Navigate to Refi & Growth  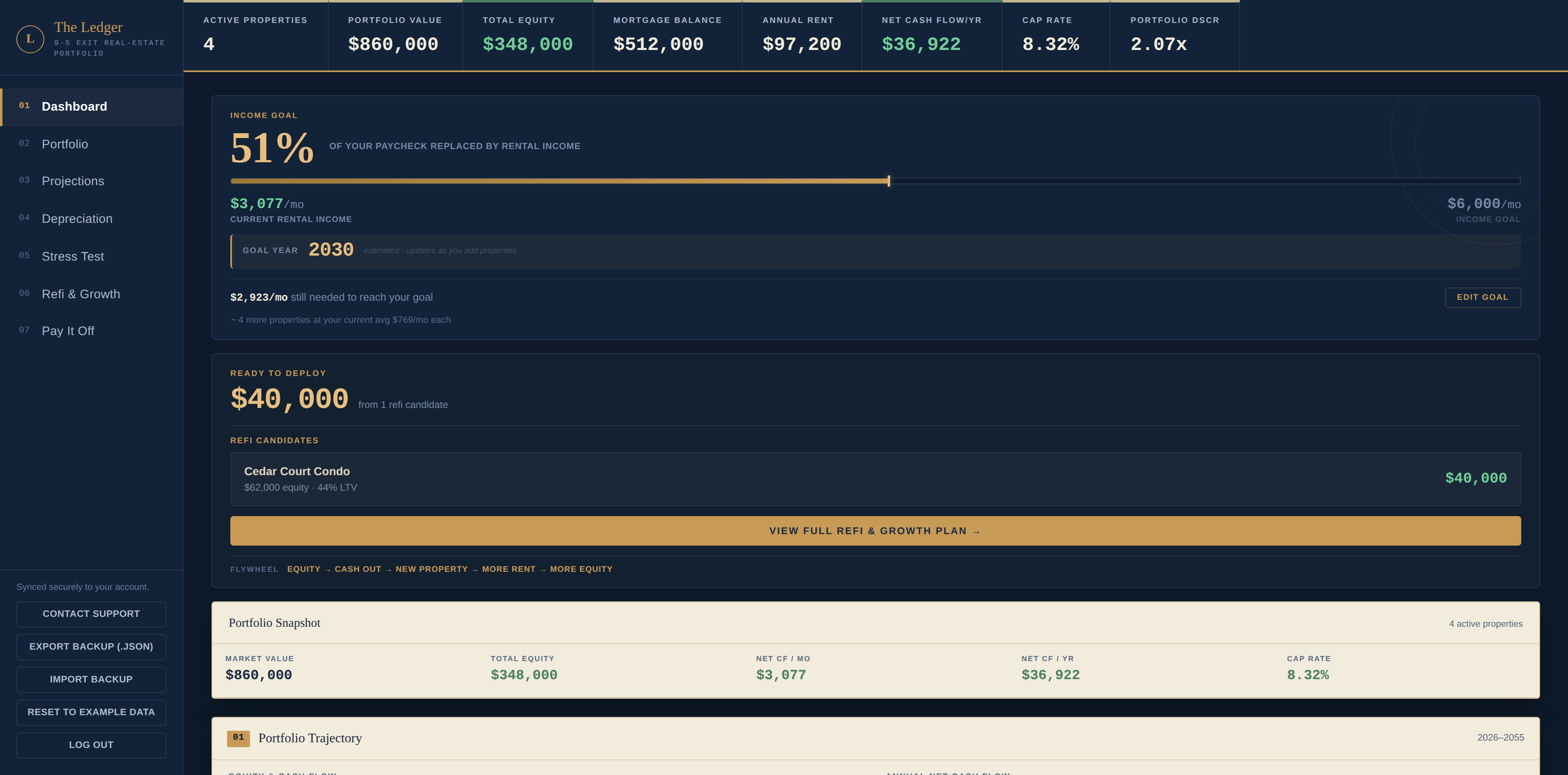[92, 295]
